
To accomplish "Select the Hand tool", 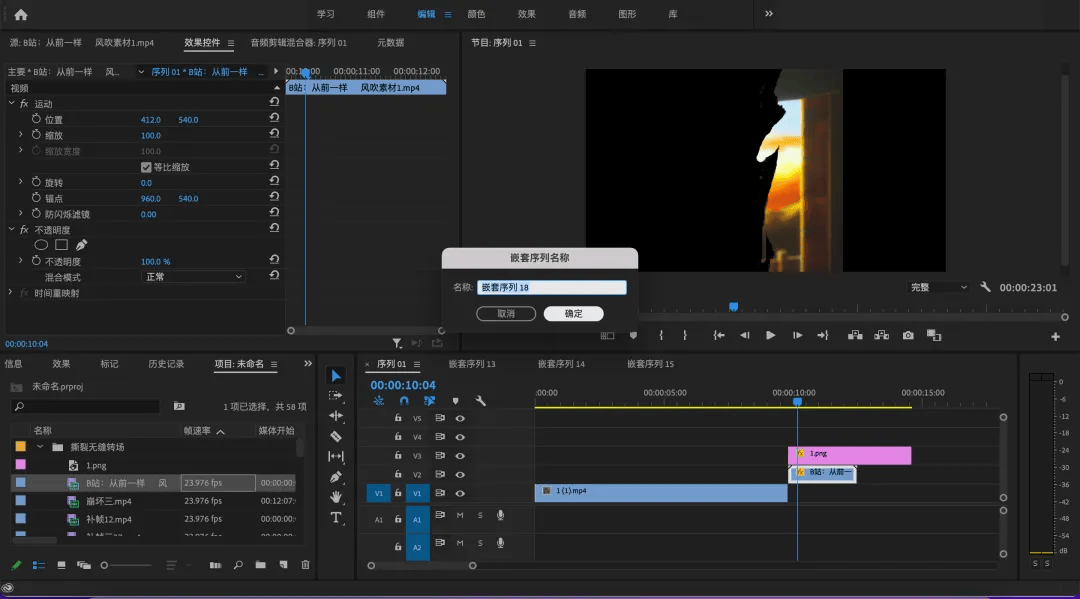I will pos(336,496).
